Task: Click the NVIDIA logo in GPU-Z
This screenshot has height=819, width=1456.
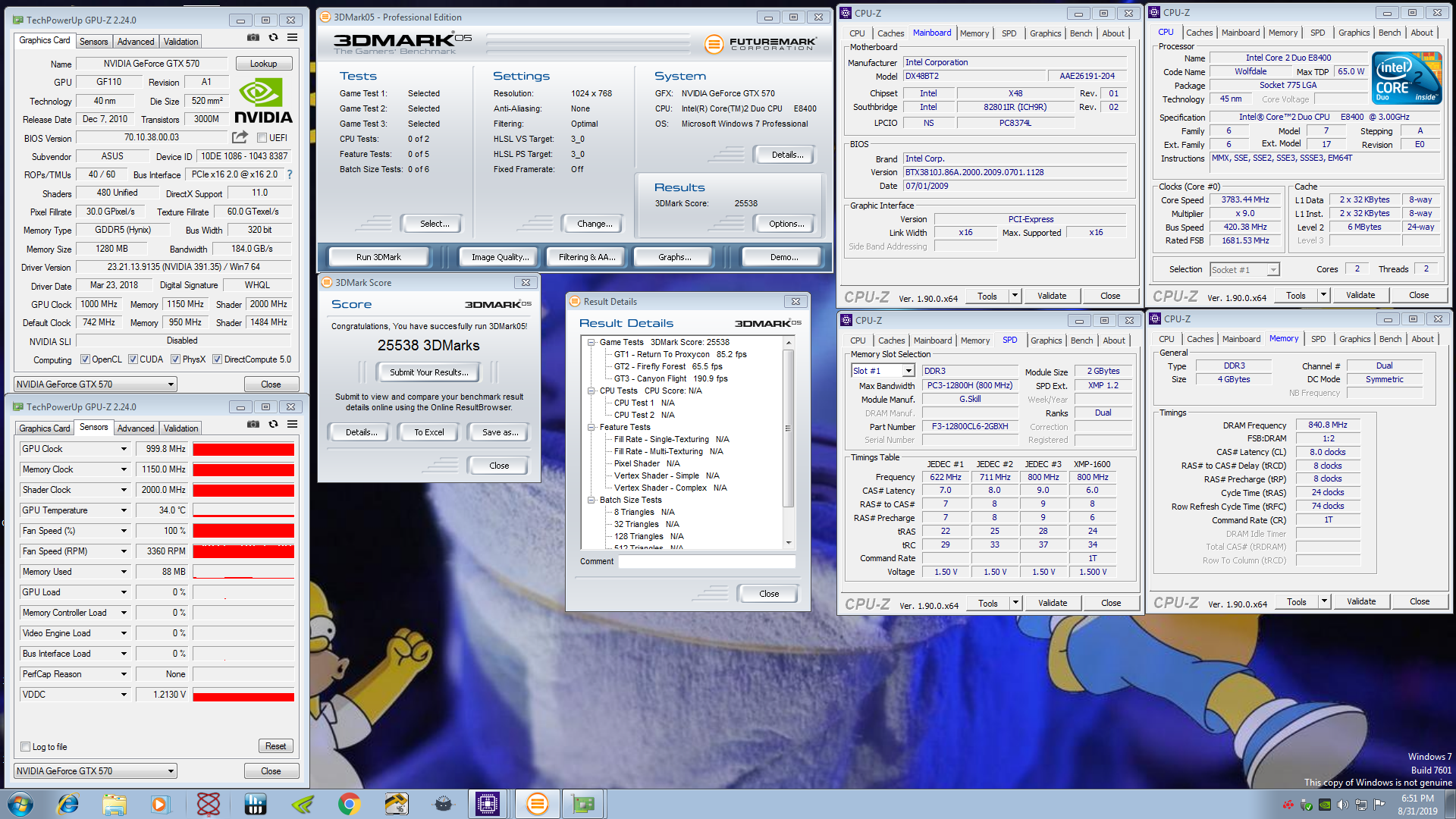Action: [262, 102]
